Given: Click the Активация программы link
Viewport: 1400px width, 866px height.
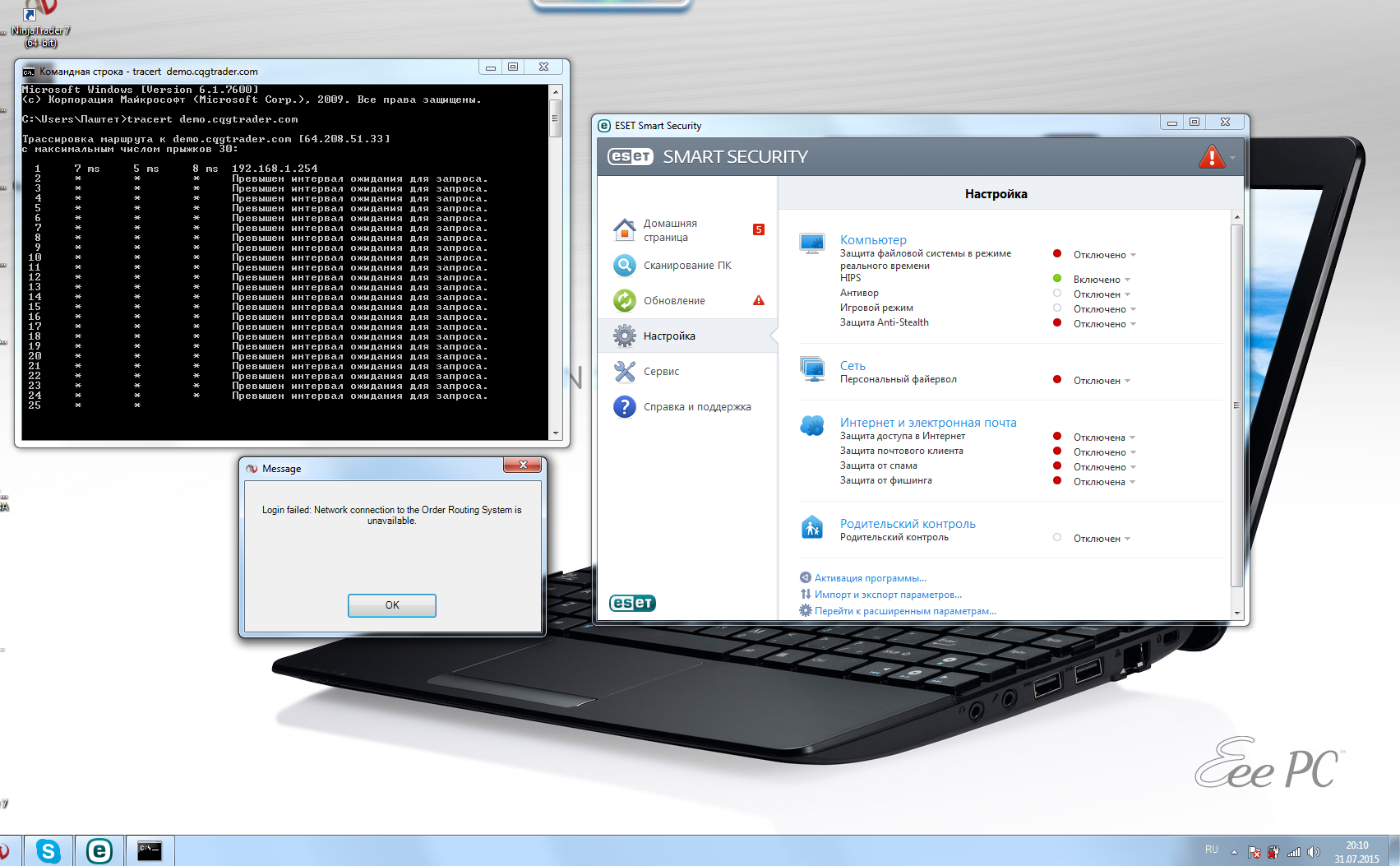Looking at the screenshot, I should [871, 578].
